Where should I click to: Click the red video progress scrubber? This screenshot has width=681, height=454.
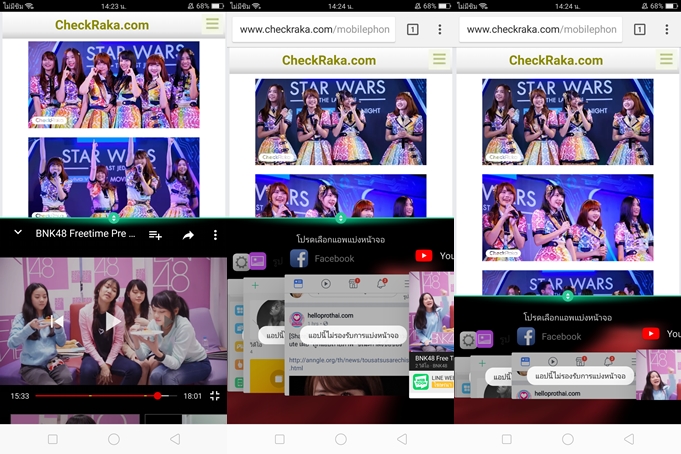[x=157, y=396]
